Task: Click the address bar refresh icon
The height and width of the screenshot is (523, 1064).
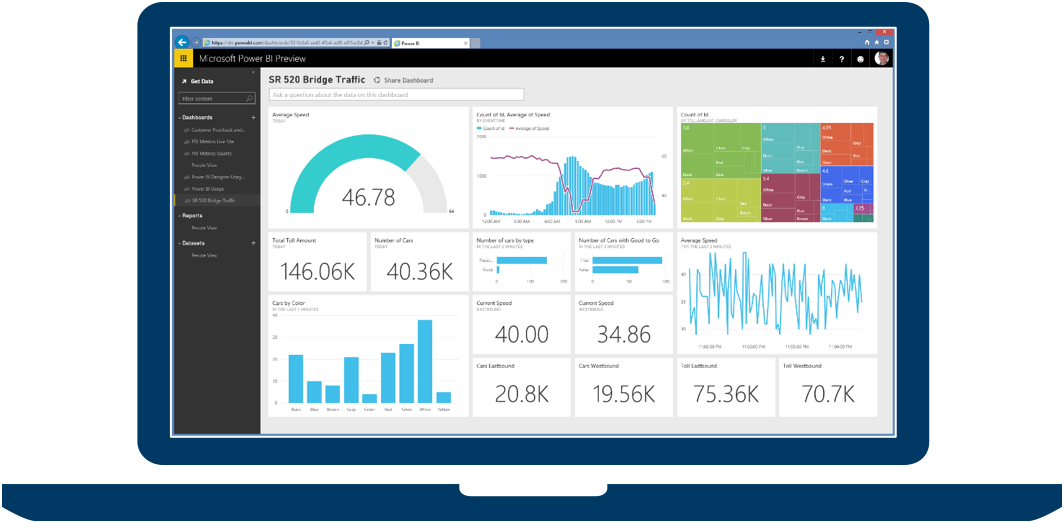Action: (x=385, y=43)
